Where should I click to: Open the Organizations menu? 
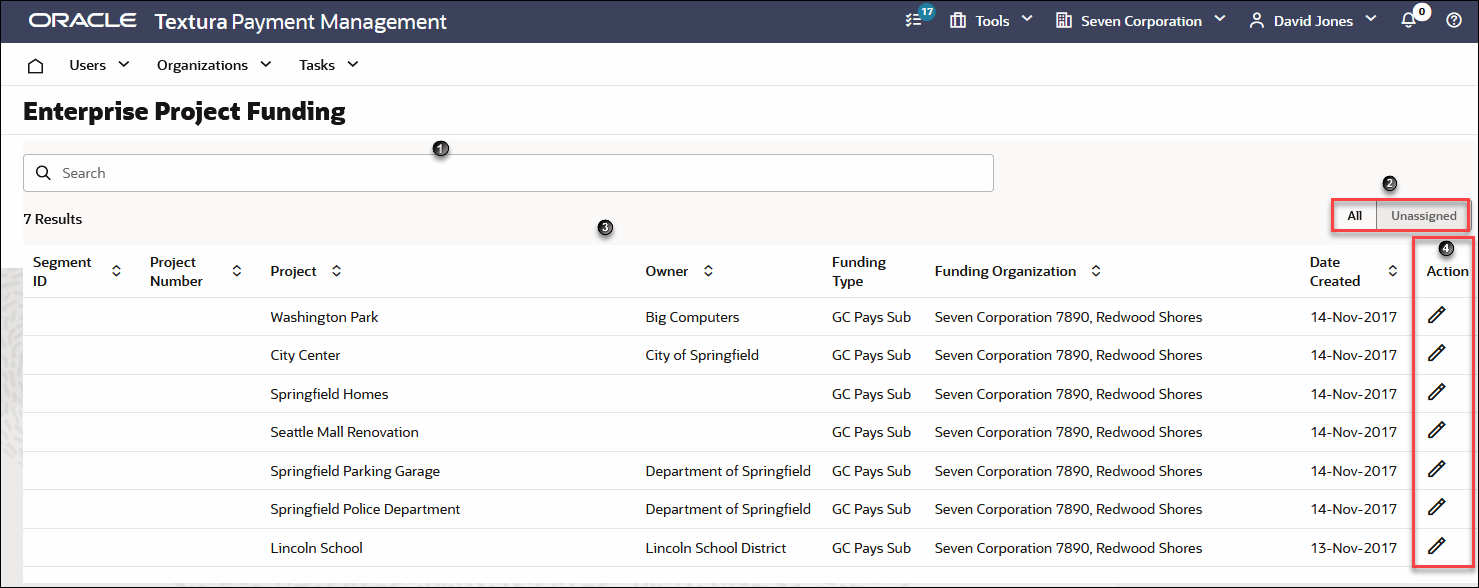(202, 65)
